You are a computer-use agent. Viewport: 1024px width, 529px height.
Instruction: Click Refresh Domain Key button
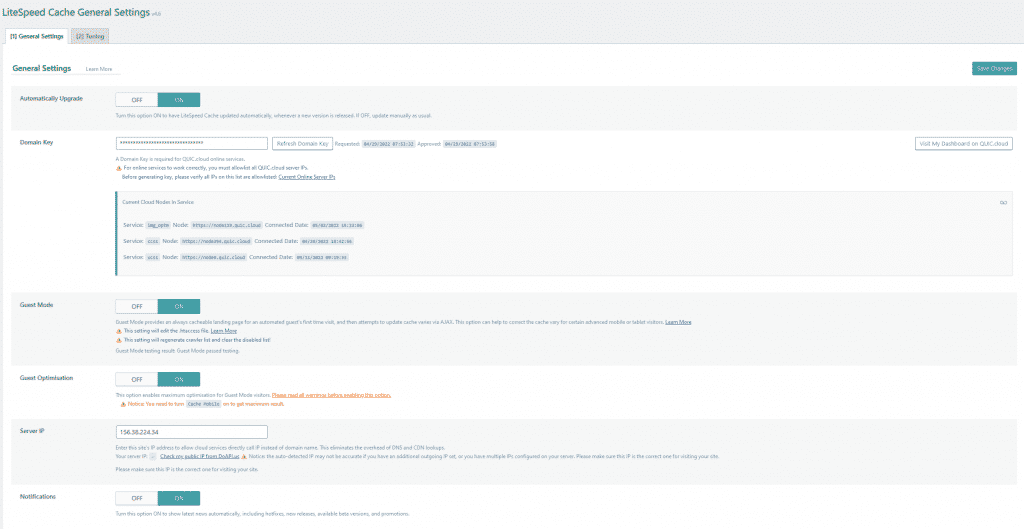coord(302,144)
